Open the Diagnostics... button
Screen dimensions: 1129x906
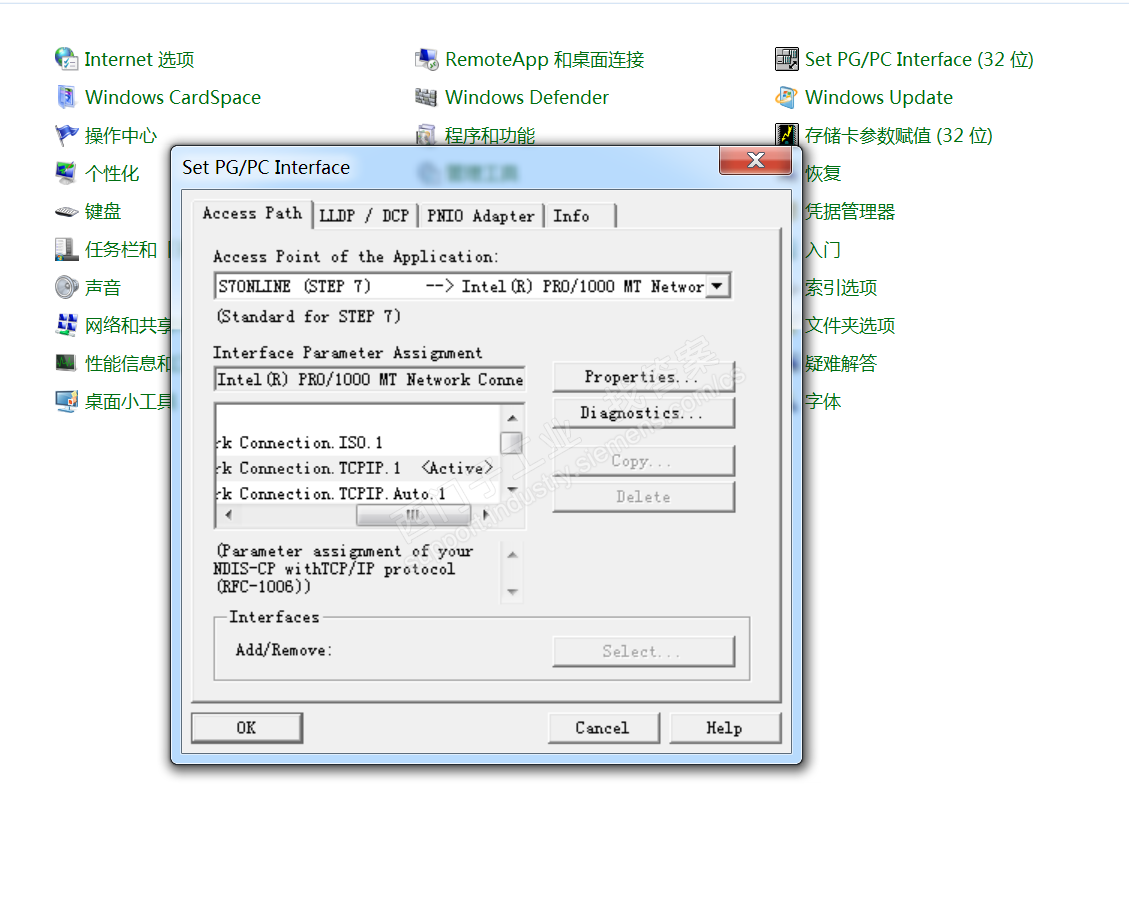[x=644, y=413]
